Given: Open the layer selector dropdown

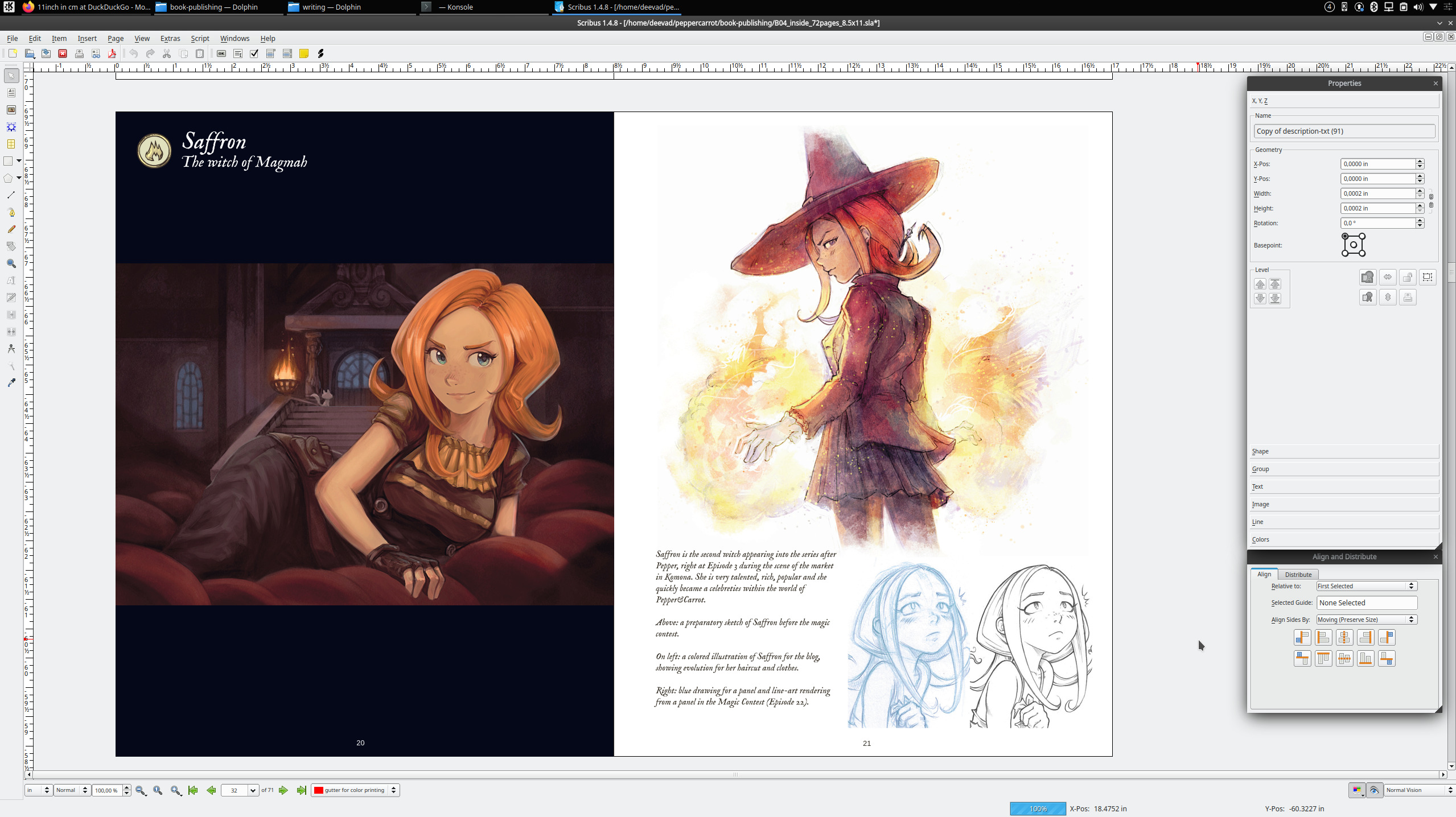Looking at the screenshot, I should coord(356,790).
